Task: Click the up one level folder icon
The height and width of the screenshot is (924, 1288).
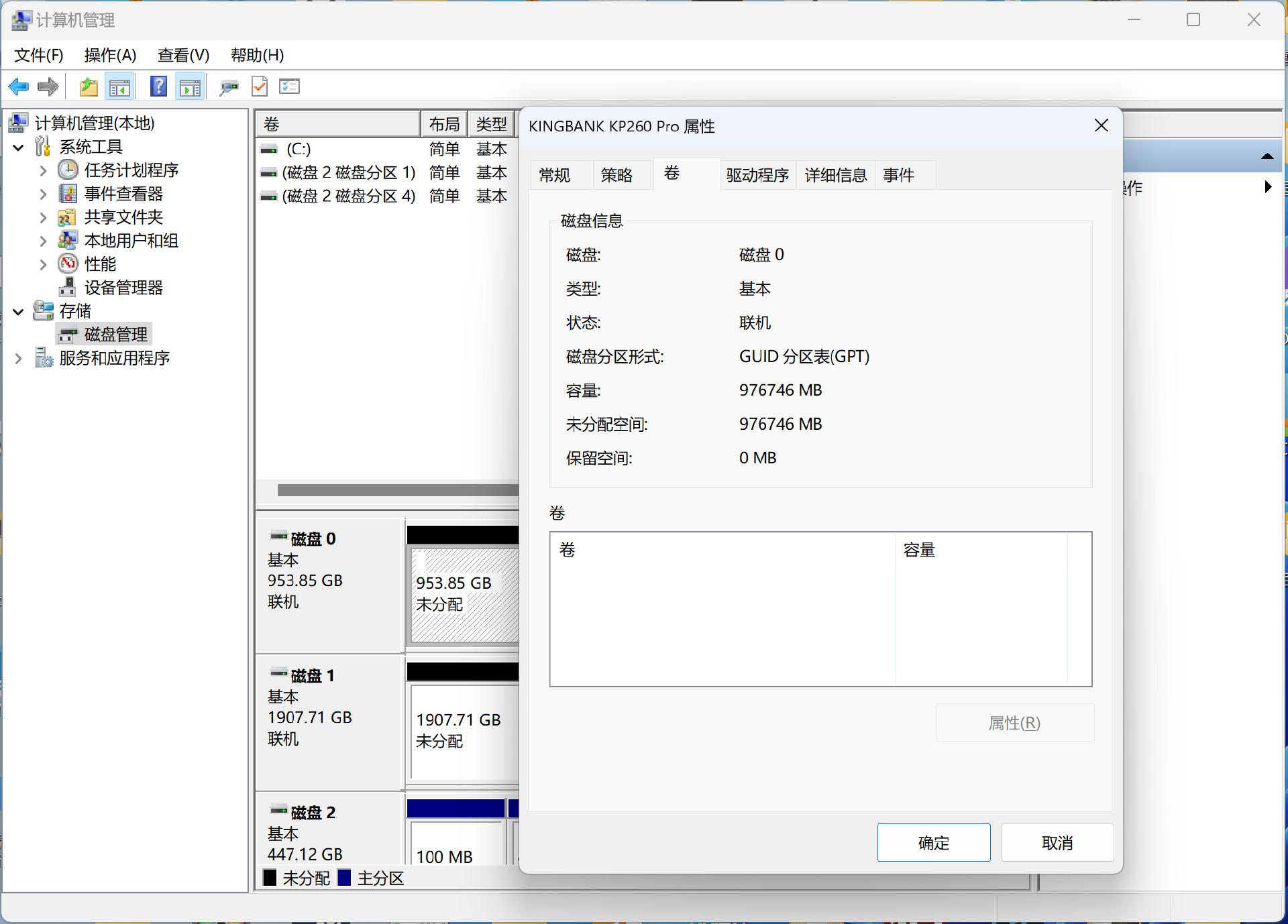Action: [x=88, y=86]
